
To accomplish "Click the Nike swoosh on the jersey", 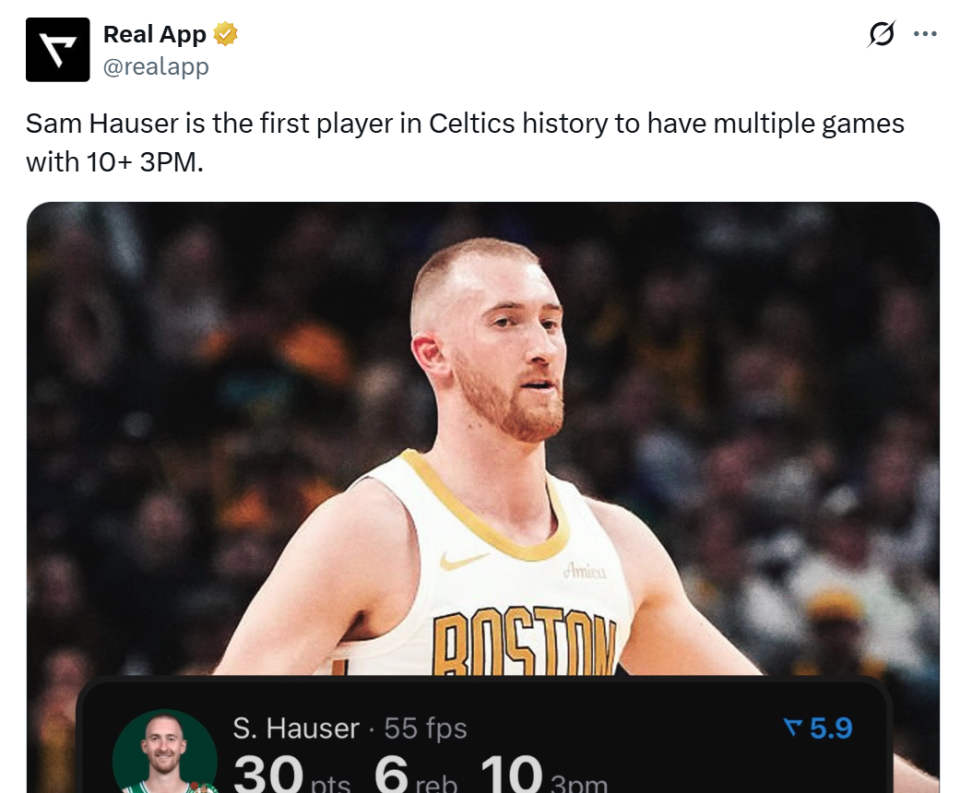I will click(464, 560).
